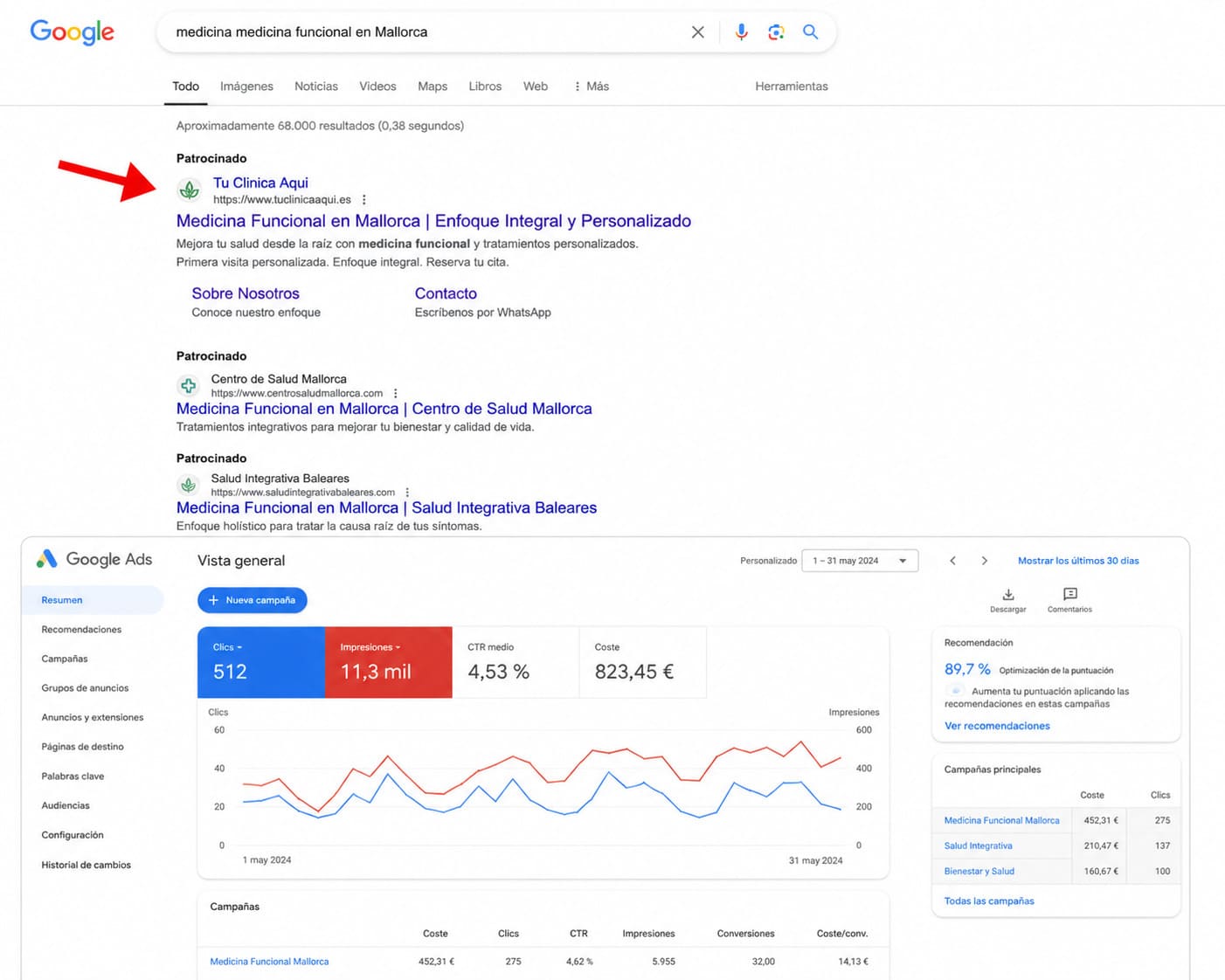Click the Tu Clinica Aqui leaf favicon

tap(189, 190)
